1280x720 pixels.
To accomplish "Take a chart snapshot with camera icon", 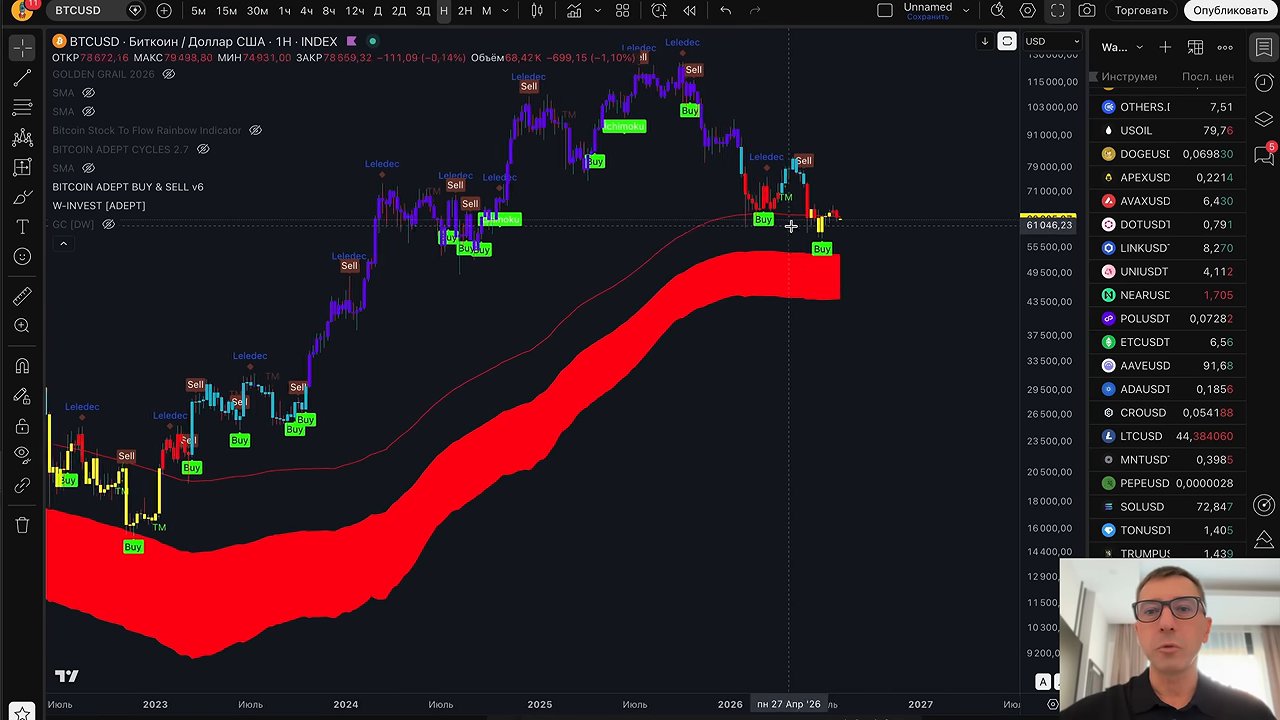I will [1087, 11].
